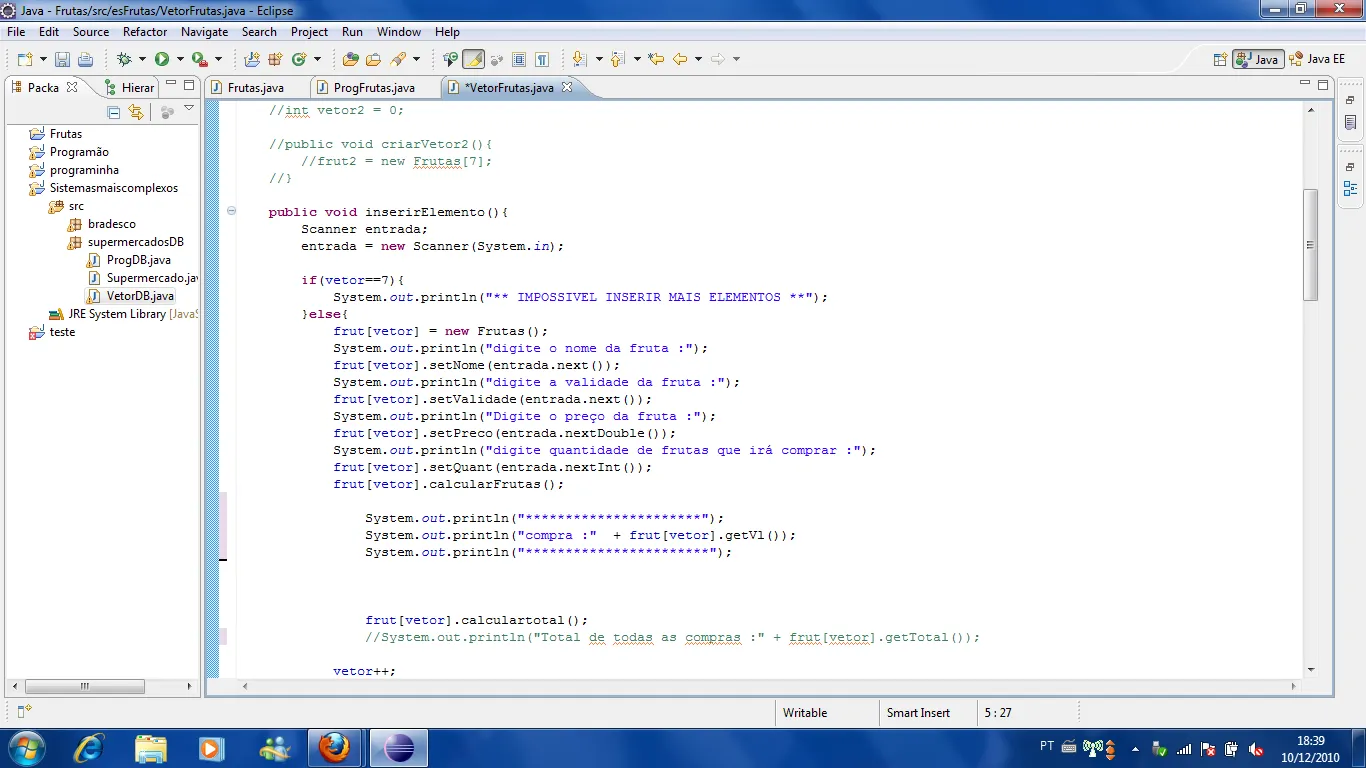Select the teste project
Screen dimensions: 1366x768
pos(62,332)
